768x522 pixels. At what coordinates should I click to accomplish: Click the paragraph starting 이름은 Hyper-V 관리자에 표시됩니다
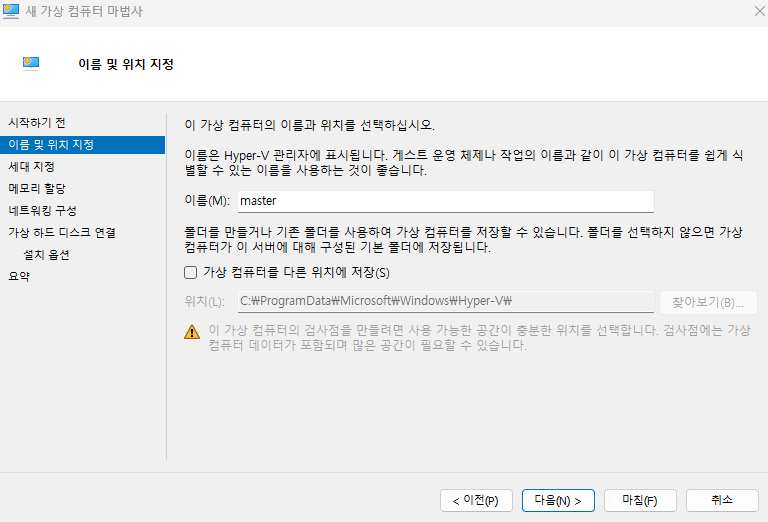tap(464, 163)
